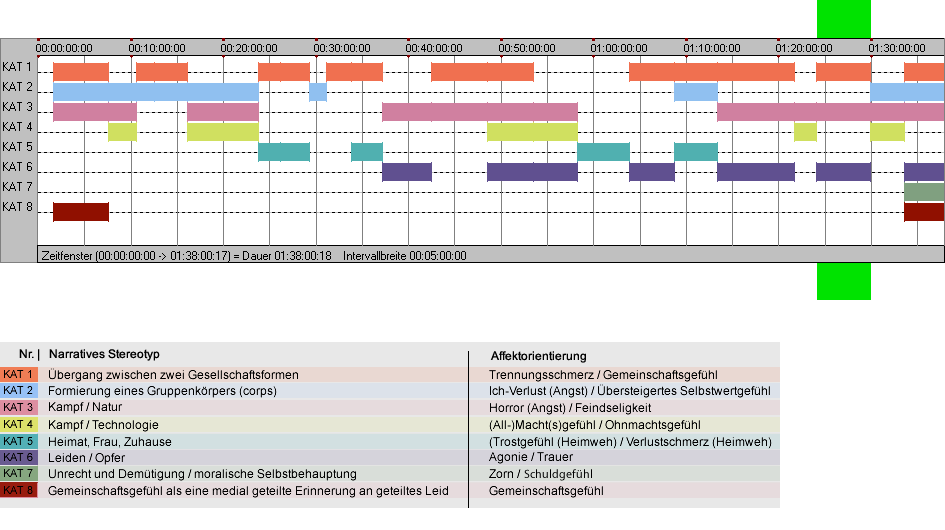Select the 'Heimat, Frau, Zuhause' legend entry
Image resolution: width=945 pixels, height=530 pixels.
click(x=110, y=441)
